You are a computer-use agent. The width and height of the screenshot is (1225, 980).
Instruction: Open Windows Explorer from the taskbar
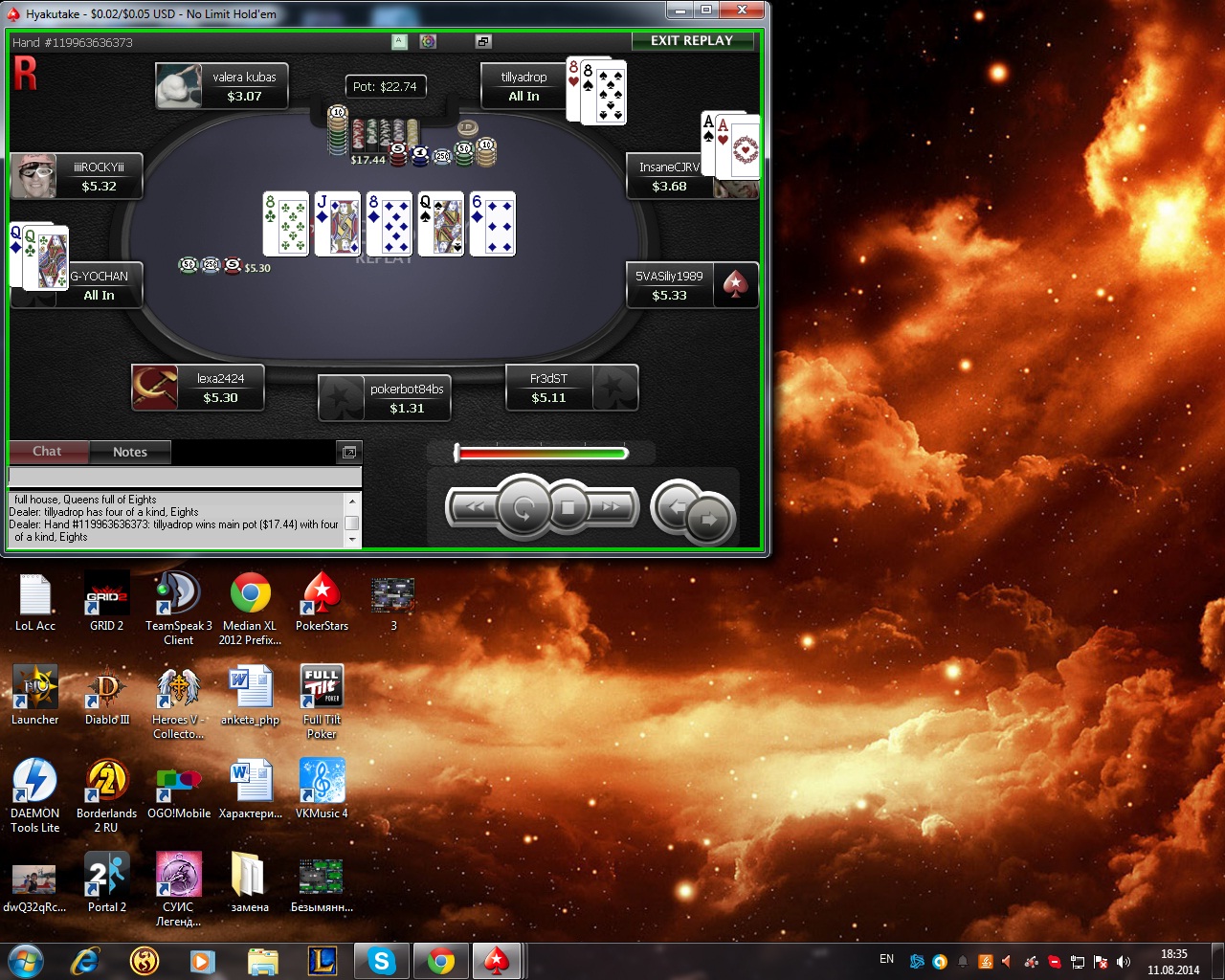coord(263,961)
